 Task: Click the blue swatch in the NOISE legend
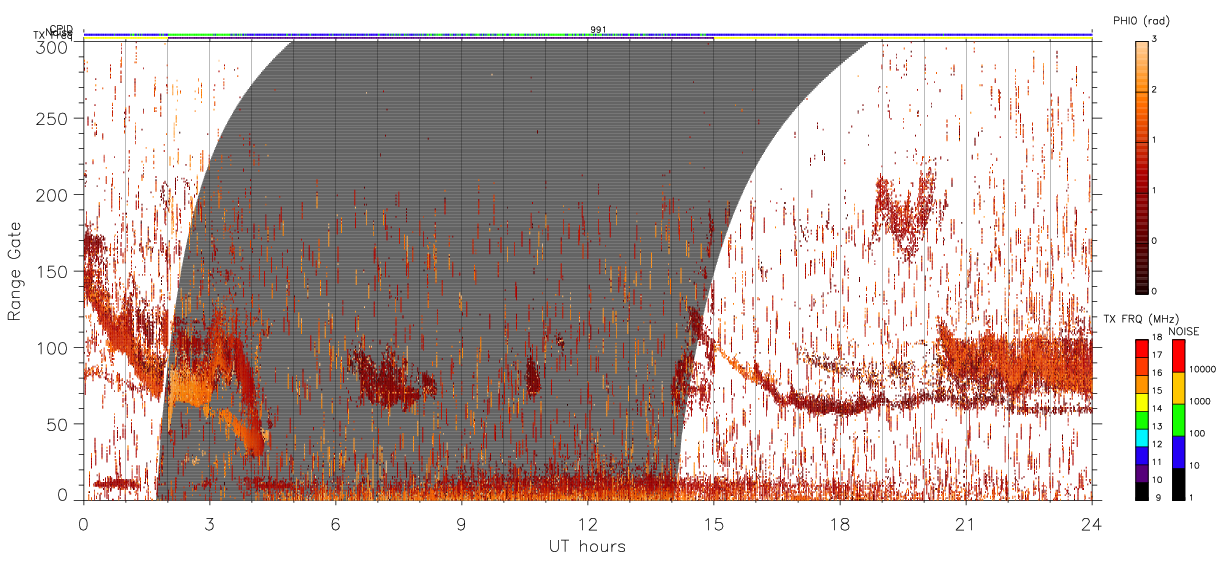1179,451
